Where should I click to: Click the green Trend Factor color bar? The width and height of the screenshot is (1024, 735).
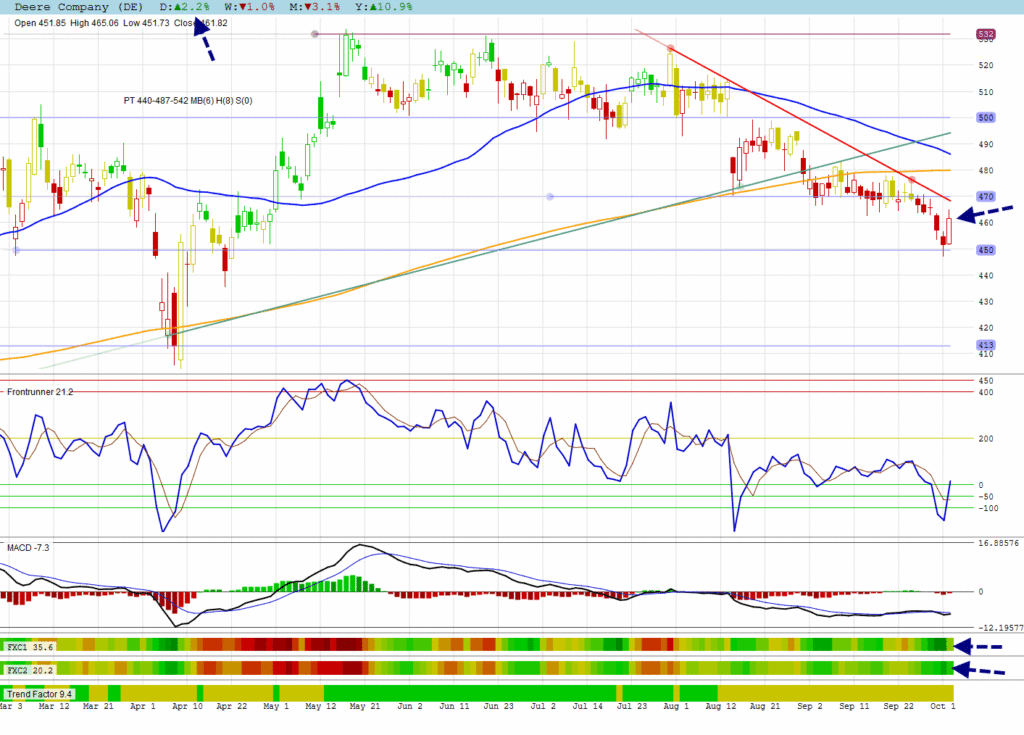[470, 693]
